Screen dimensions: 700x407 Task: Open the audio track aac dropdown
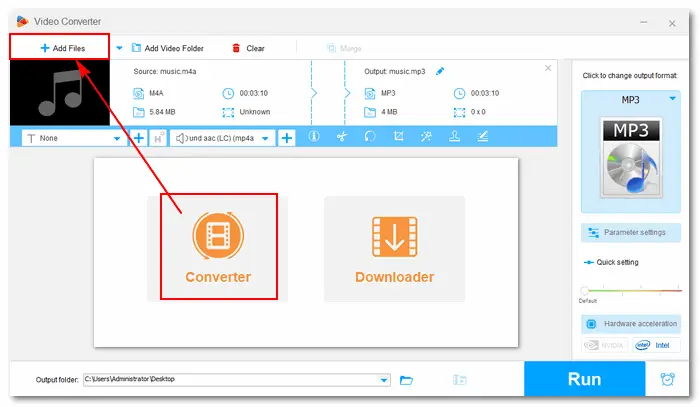tap(266, 139)
